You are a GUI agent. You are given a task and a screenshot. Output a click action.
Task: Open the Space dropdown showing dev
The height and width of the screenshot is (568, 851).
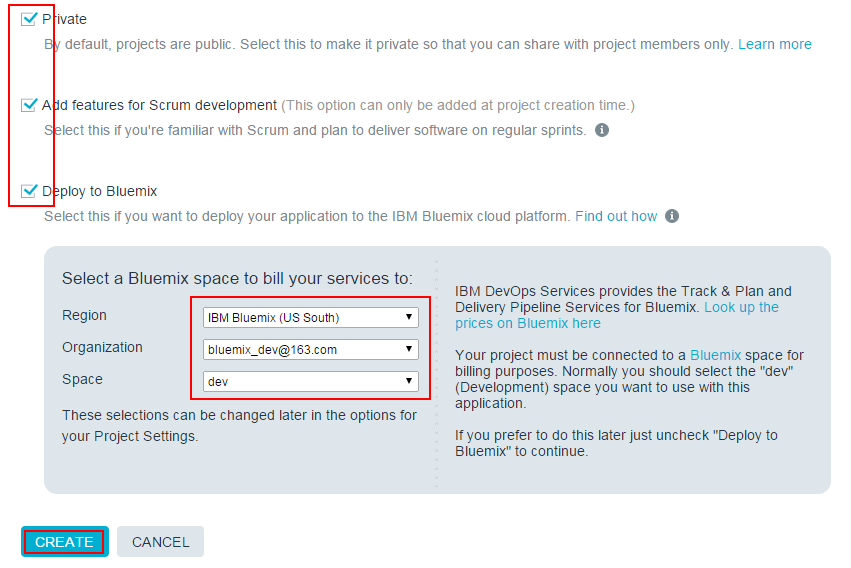[310, 381]
